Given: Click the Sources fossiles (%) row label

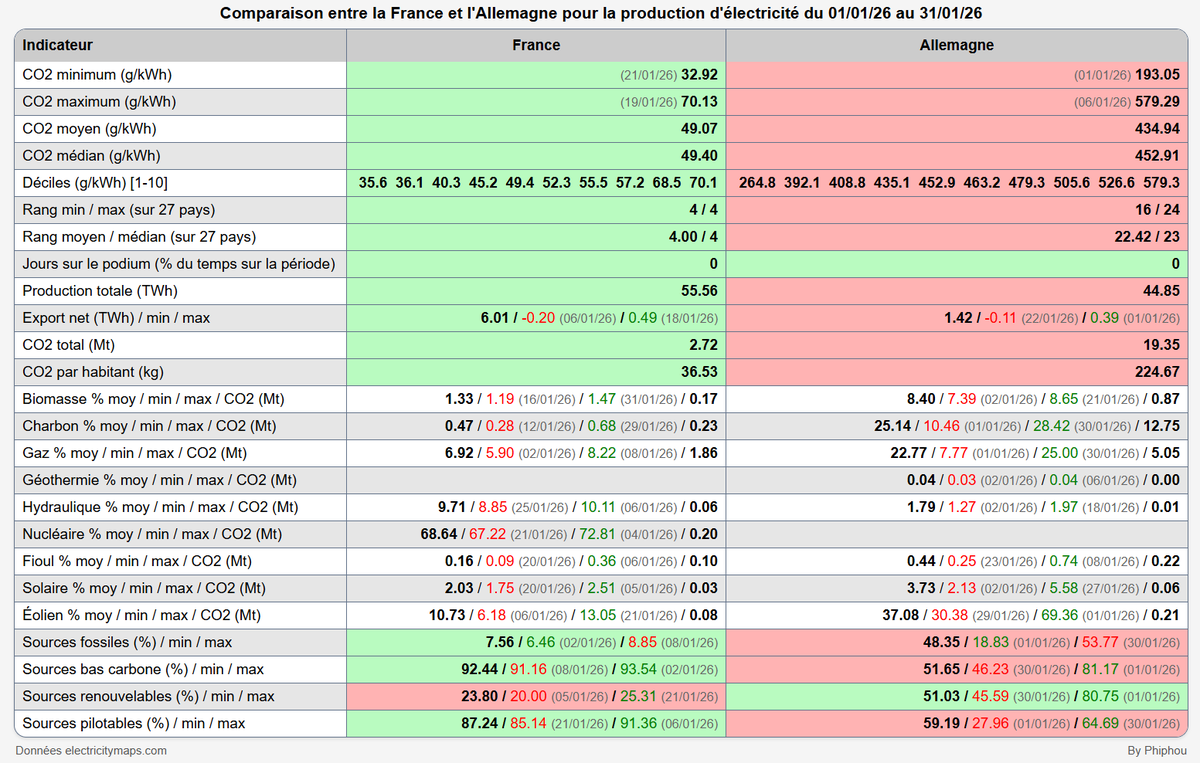Looking at the screenshot, I should pos(127,641).
